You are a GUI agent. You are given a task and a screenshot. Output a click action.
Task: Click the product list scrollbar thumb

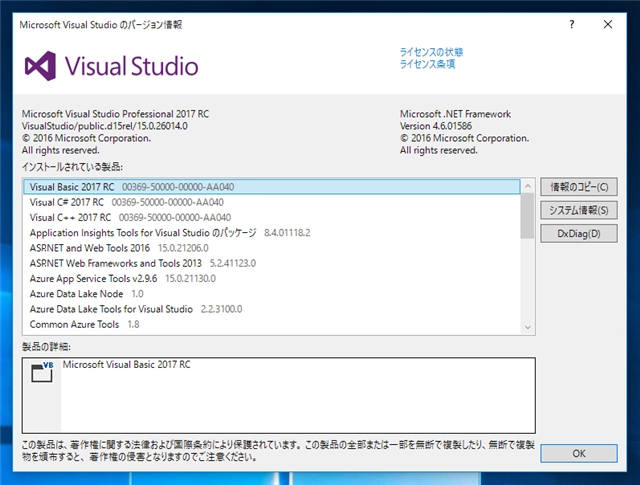[x=527, y=216]
